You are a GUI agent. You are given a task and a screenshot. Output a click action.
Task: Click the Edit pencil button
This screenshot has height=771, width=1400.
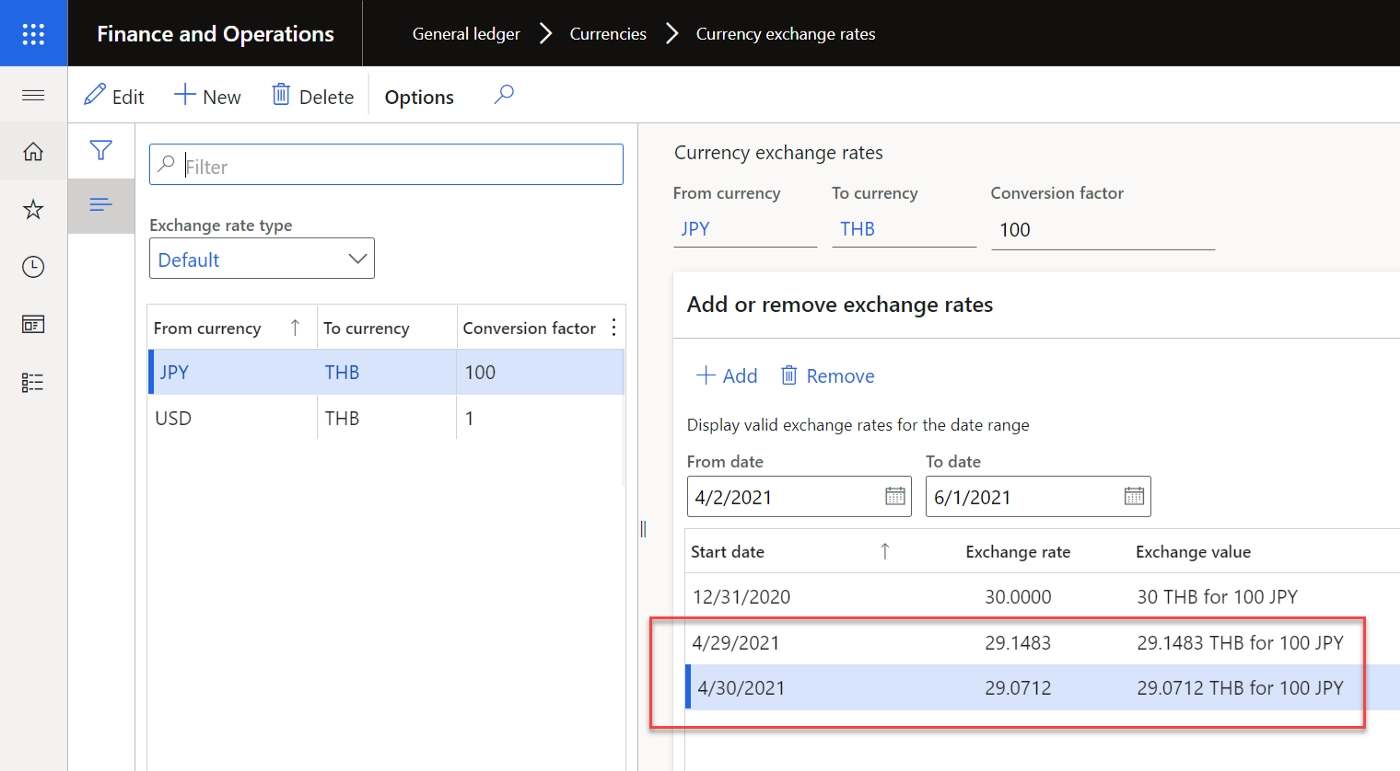[x=114, y=96]
